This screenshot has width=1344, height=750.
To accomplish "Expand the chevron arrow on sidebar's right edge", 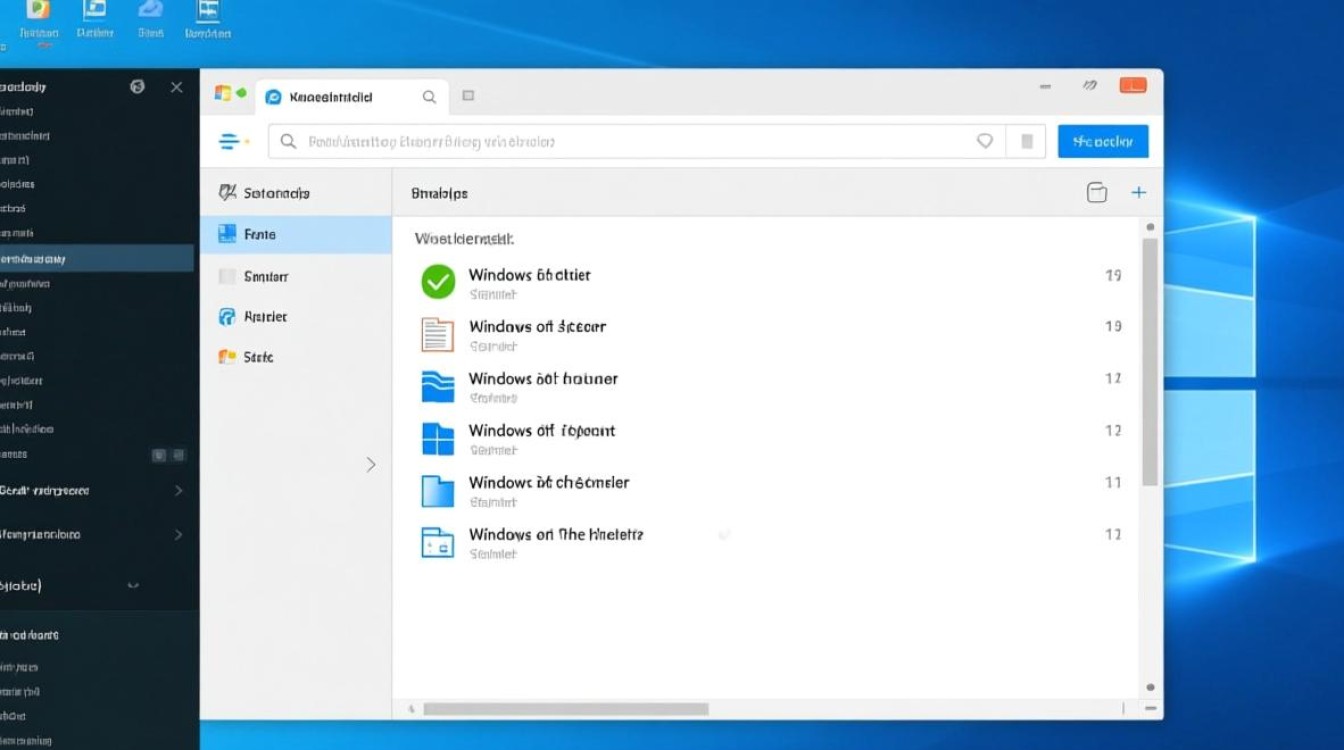I will click(371, 464).
